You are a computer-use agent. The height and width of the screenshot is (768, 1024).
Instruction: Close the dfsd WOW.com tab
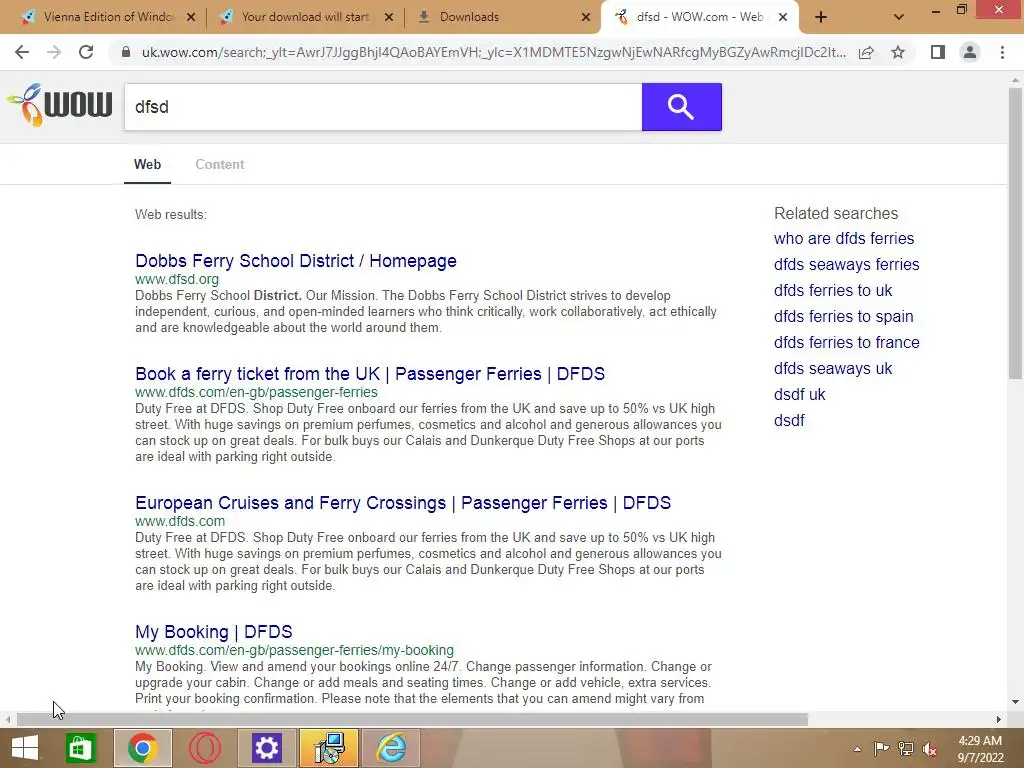[x=783, y=17]
